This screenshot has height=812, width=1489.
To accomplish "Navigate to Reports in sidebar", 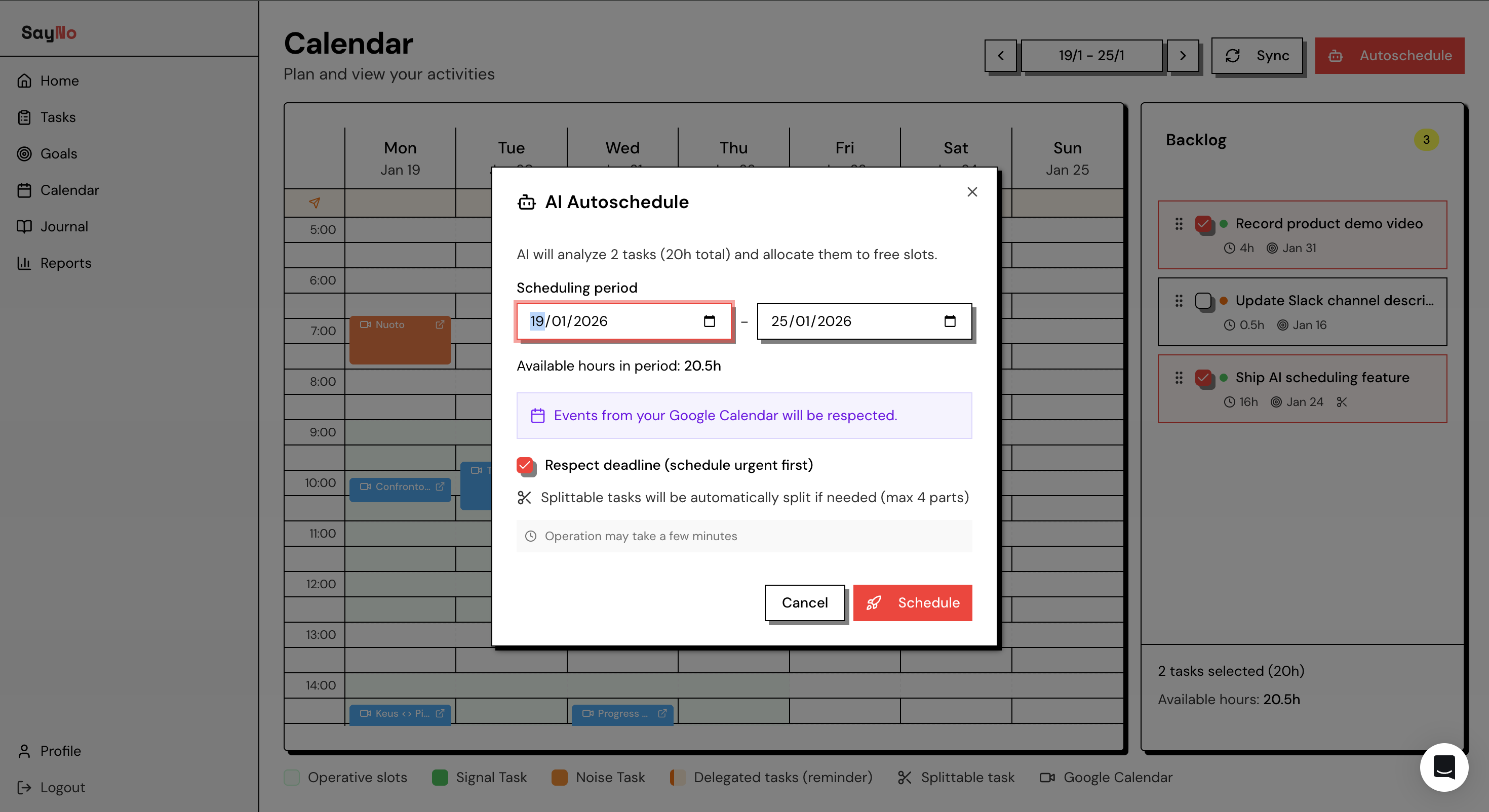I will tap(66, 263).
